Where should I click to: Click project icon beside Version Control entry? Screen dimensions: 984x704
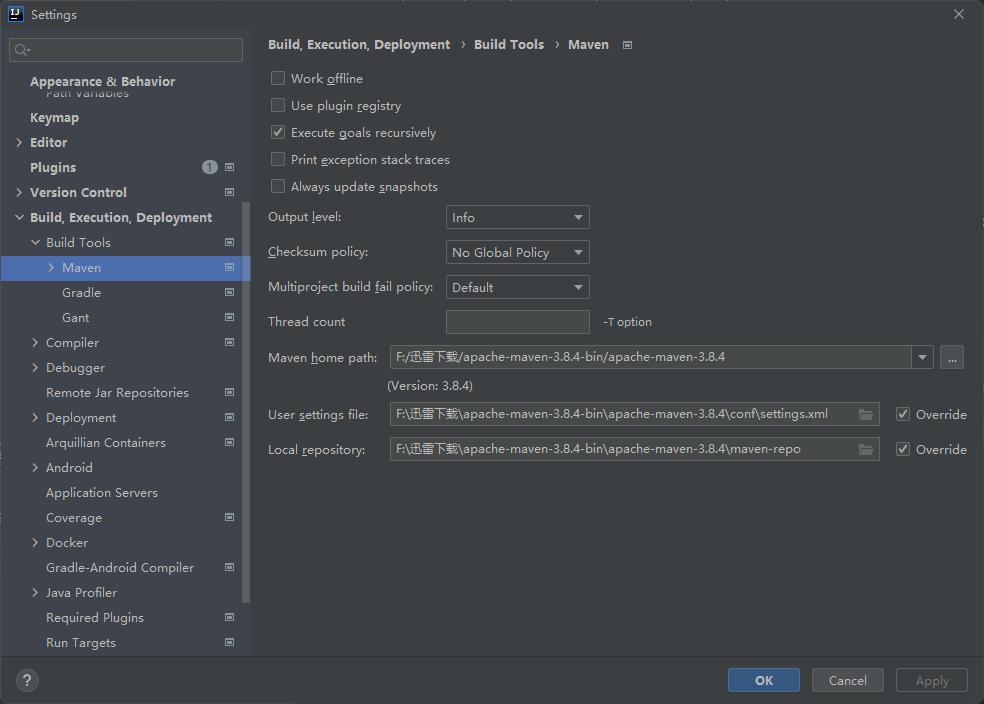[x=229, y=192]
